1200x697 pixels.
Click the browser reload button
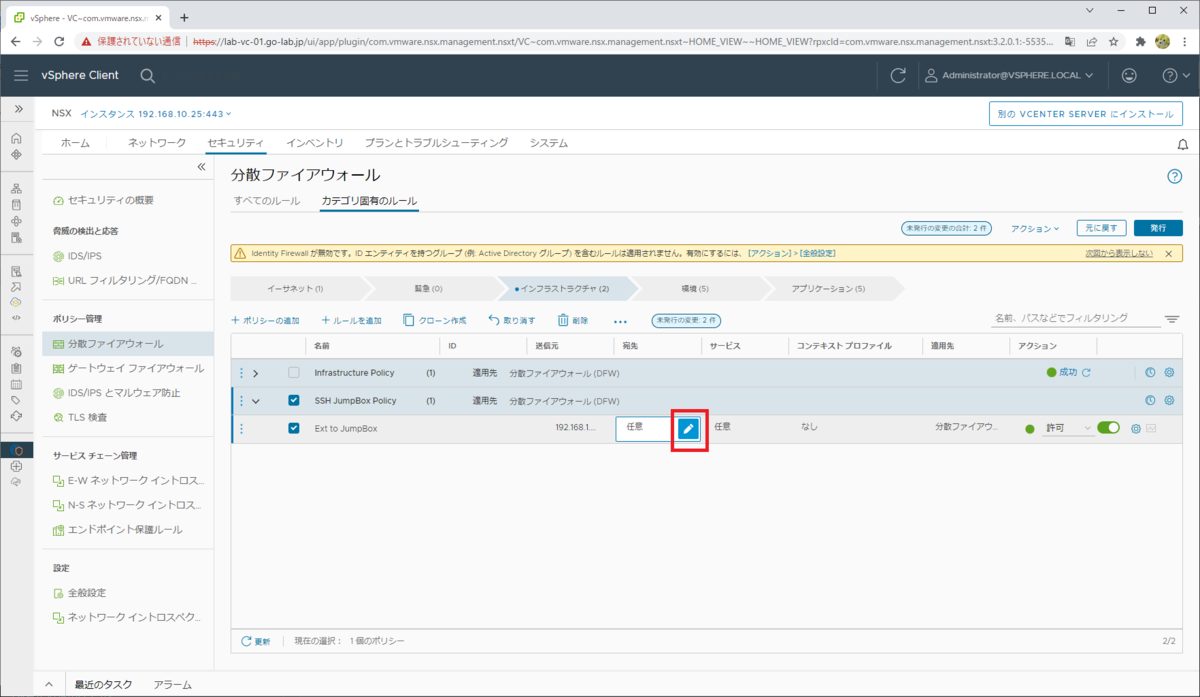coord(59,41)
